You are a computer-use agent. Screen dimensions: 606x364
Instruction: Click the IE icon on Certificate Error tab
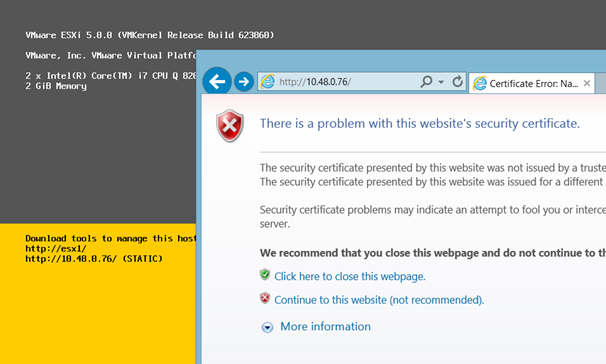click(480, 83)
